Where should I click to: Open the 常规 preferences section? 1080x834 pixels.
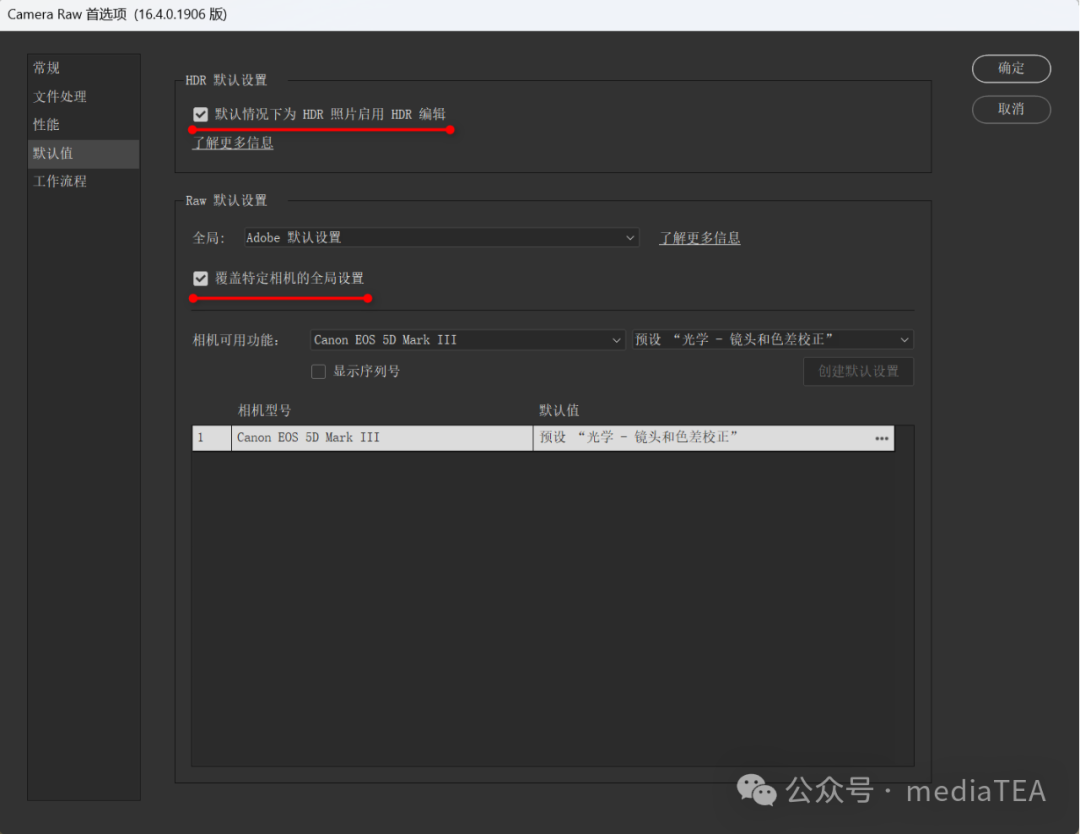click(83, 68)
